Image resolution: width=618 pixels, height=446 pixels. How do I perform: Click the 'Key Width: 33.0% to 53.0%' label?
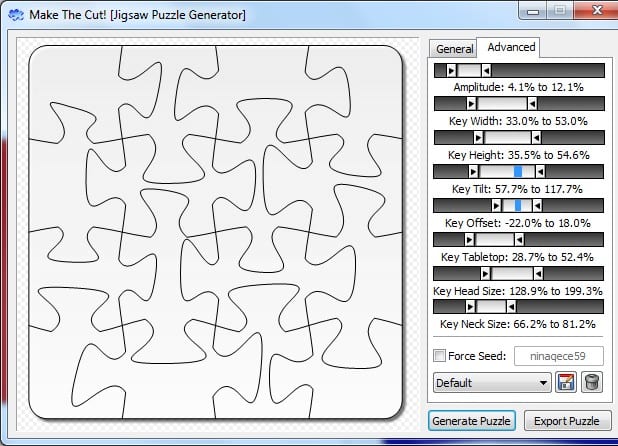click(518, 121)
